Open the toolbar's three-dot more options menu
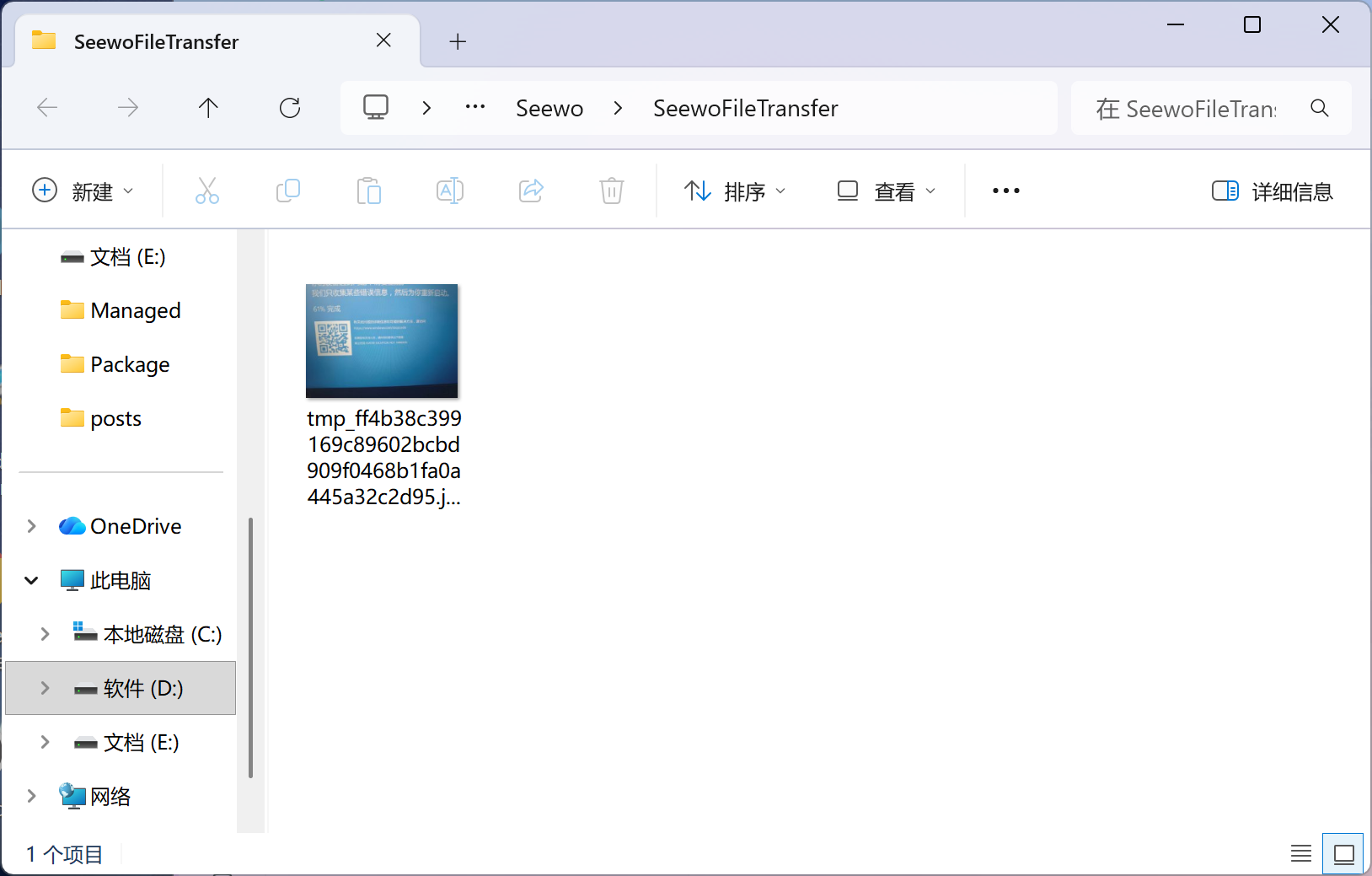 [1005, 191]
